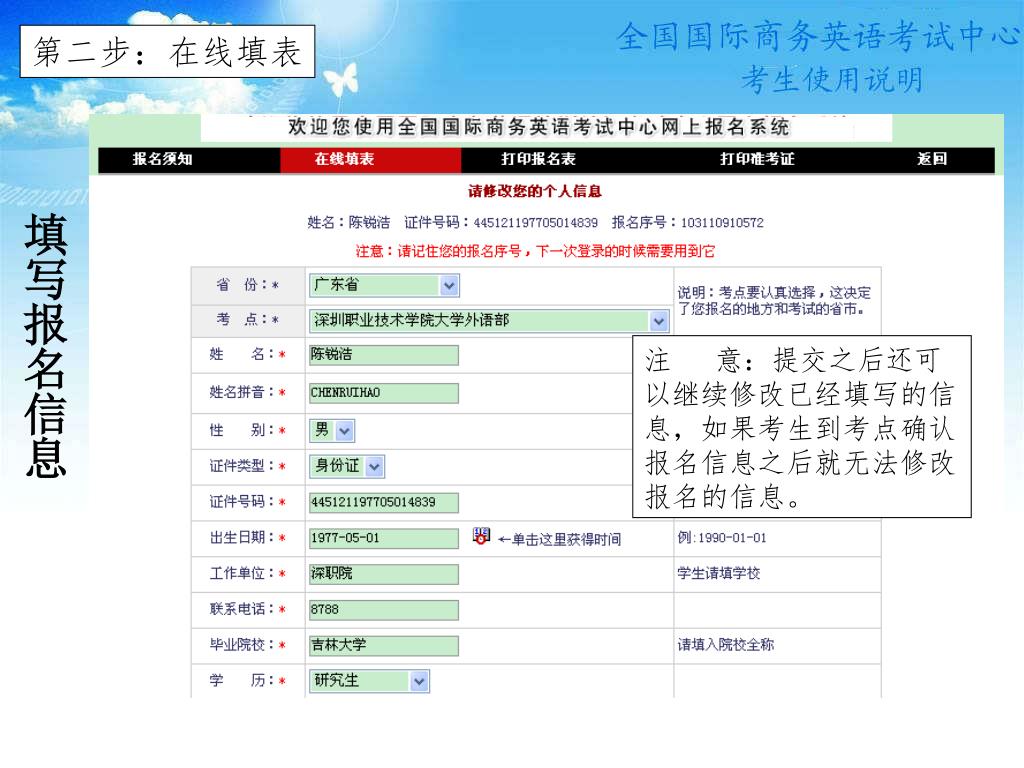Open the 性别 dropdown showing 男
Viewport: 1024px width, 768px height.
332,430
